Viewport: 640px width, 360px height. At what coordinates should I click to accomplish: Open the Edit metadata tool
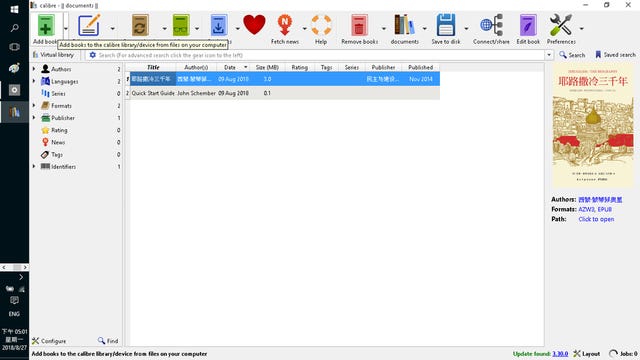89,25
